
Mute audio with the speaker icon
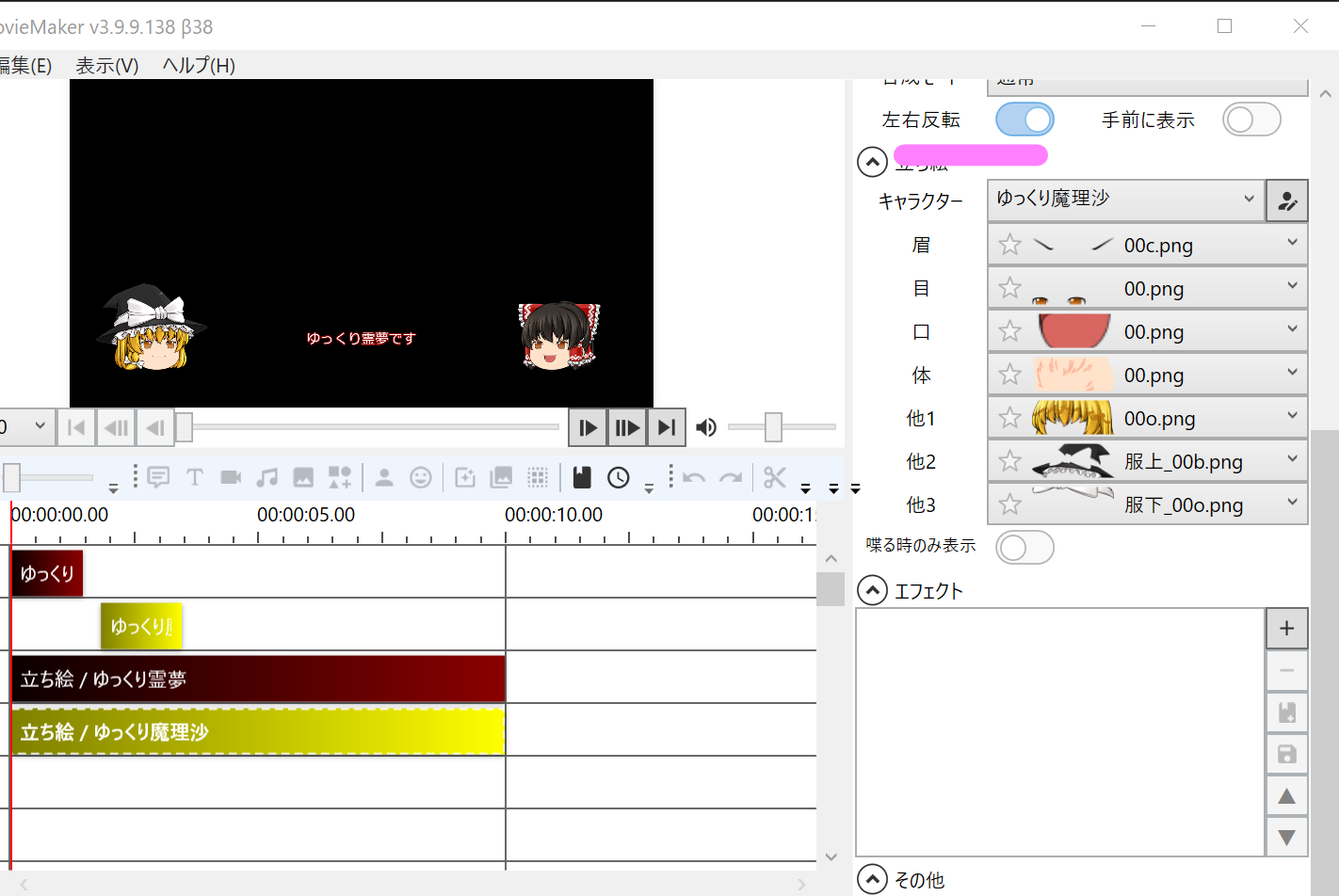point(706,427)
